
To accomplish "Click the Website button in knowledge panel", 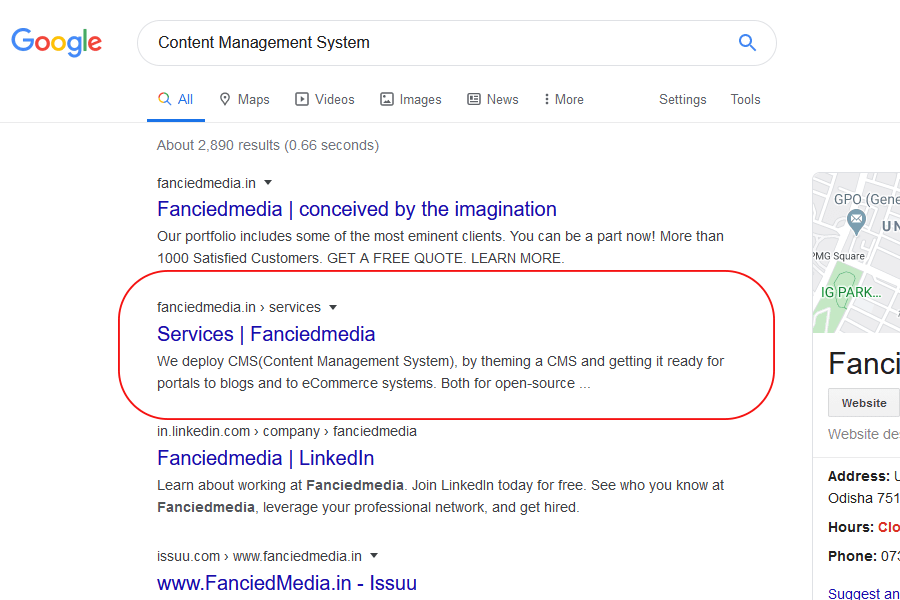I will coord(863,402).
